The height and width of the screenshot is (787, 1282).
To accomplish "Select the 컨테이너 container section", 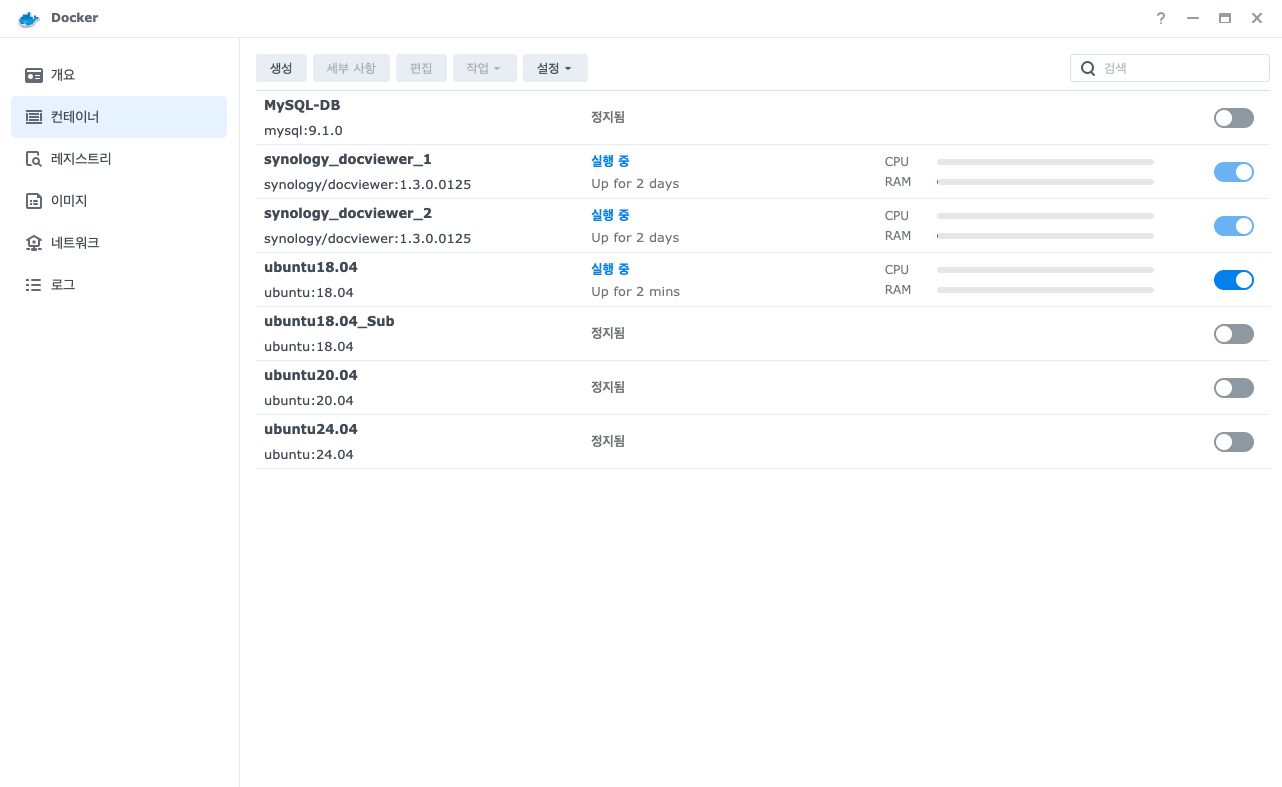I will [x=119, y=117].
